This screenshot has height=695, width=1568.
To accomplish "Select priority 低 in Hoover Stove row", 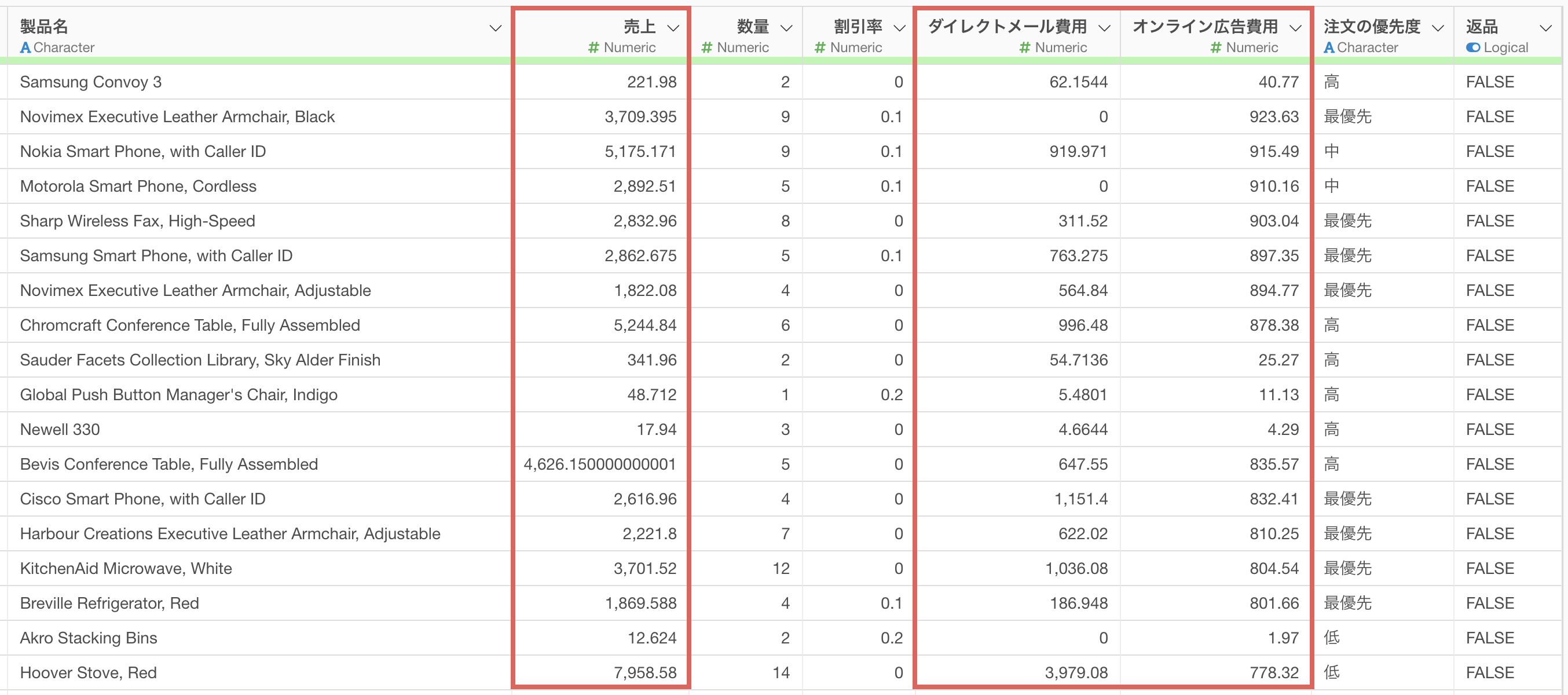I will (1331, 672).
